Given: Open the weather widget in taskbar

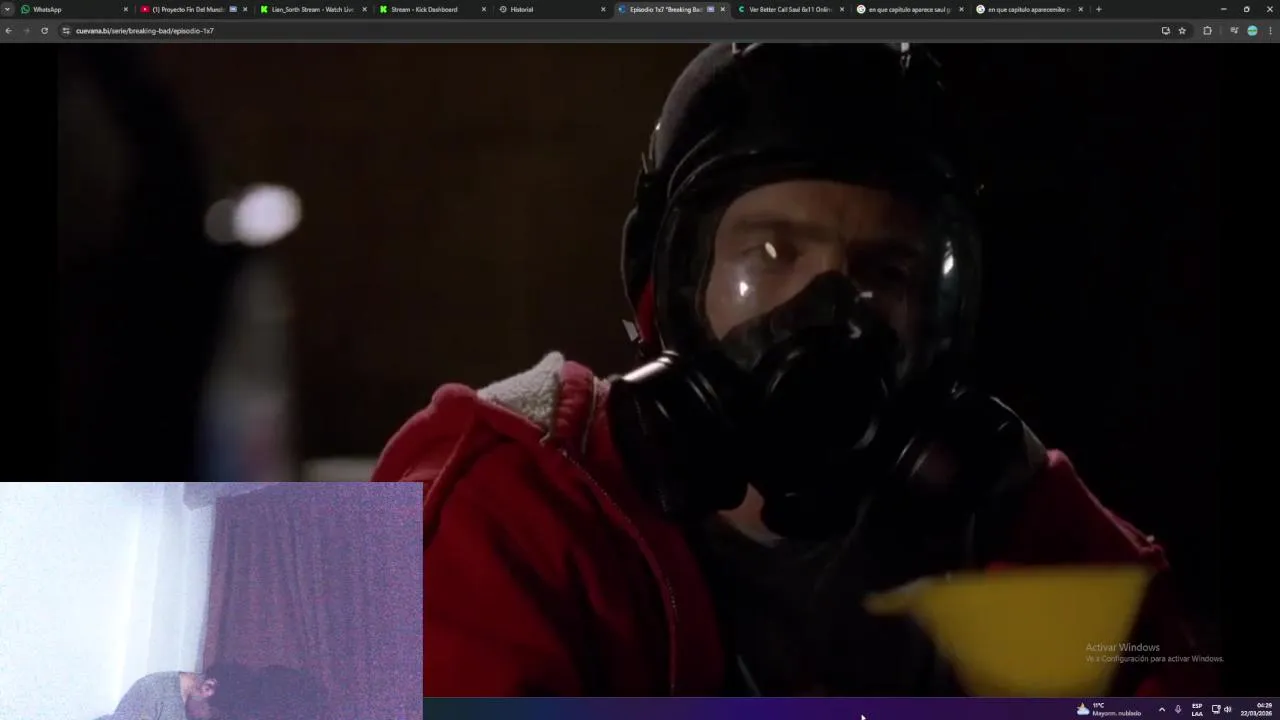Looking at the screenshot, I should pos(1109,709).
